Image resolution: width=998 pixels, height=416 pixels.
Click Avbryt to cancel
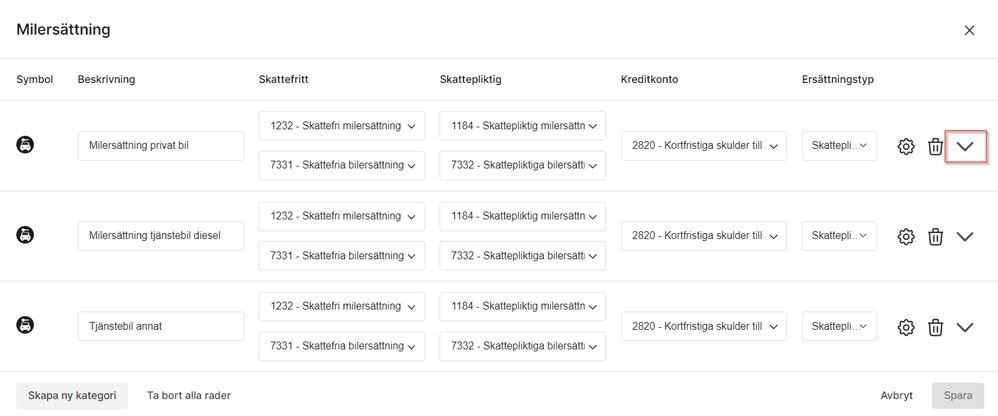point(897,396)
